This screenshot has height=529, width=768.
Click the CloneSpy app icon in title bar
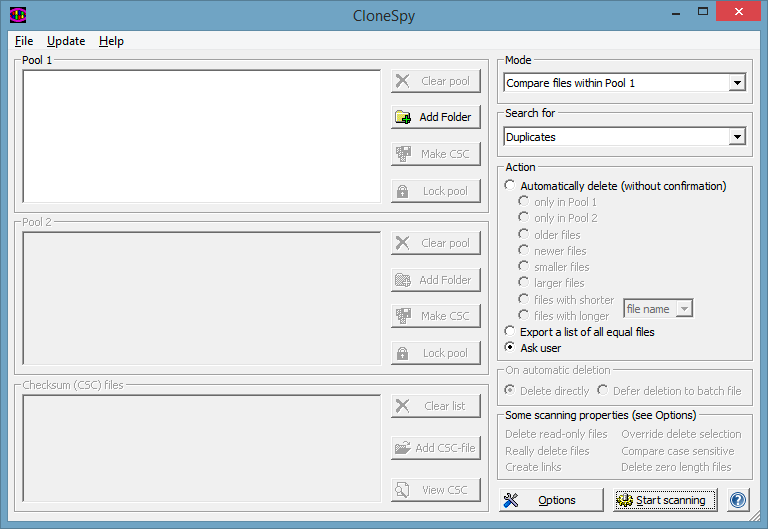click(x=18, y=15)
